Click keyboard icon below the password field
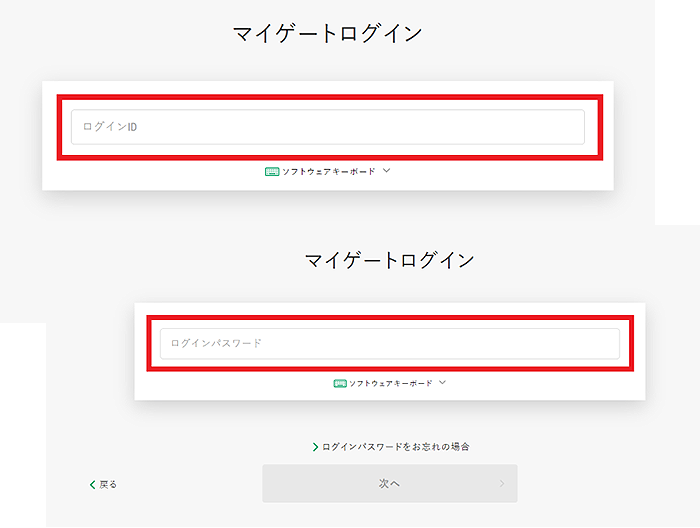 coord(340,383)
